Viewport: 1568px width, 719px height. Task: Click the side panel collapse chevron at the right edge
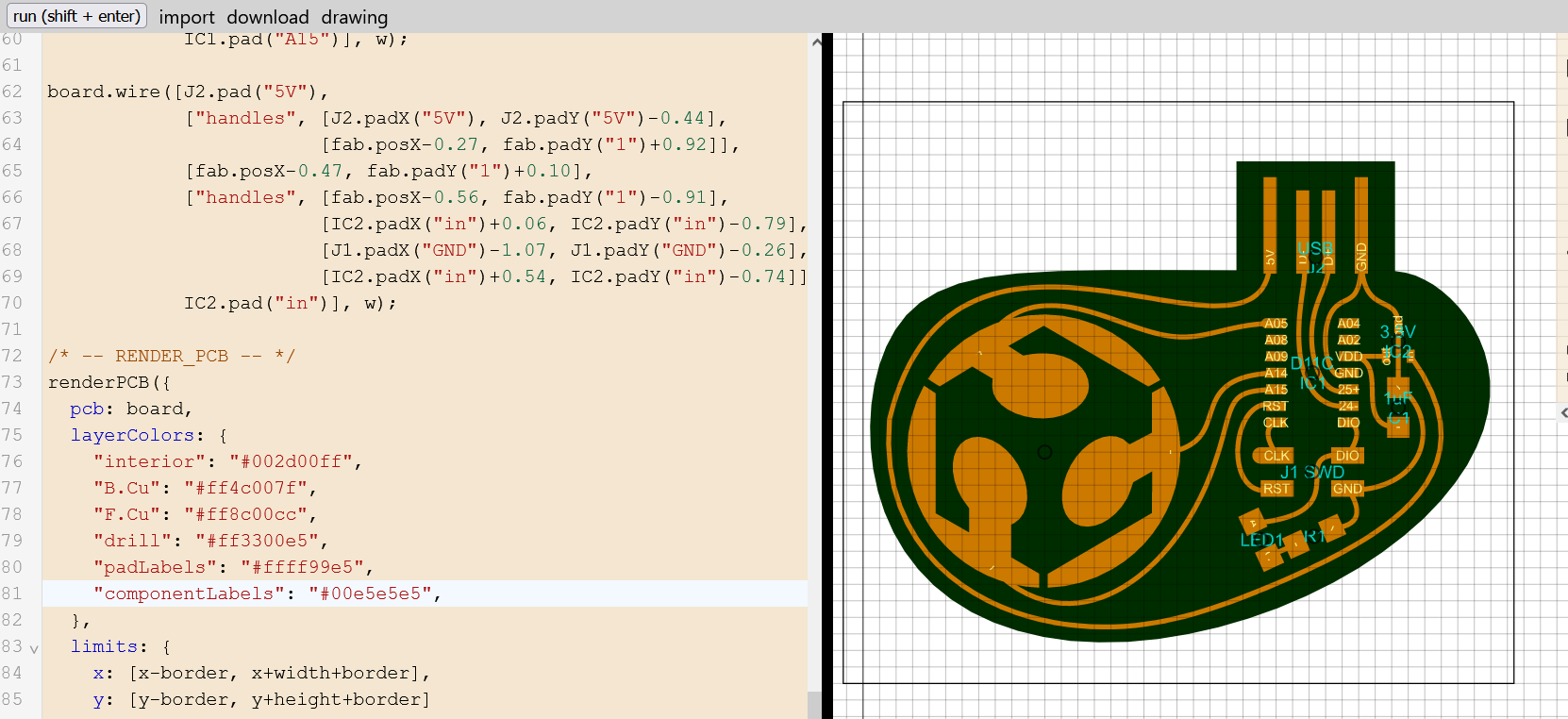click(1563, 412)
